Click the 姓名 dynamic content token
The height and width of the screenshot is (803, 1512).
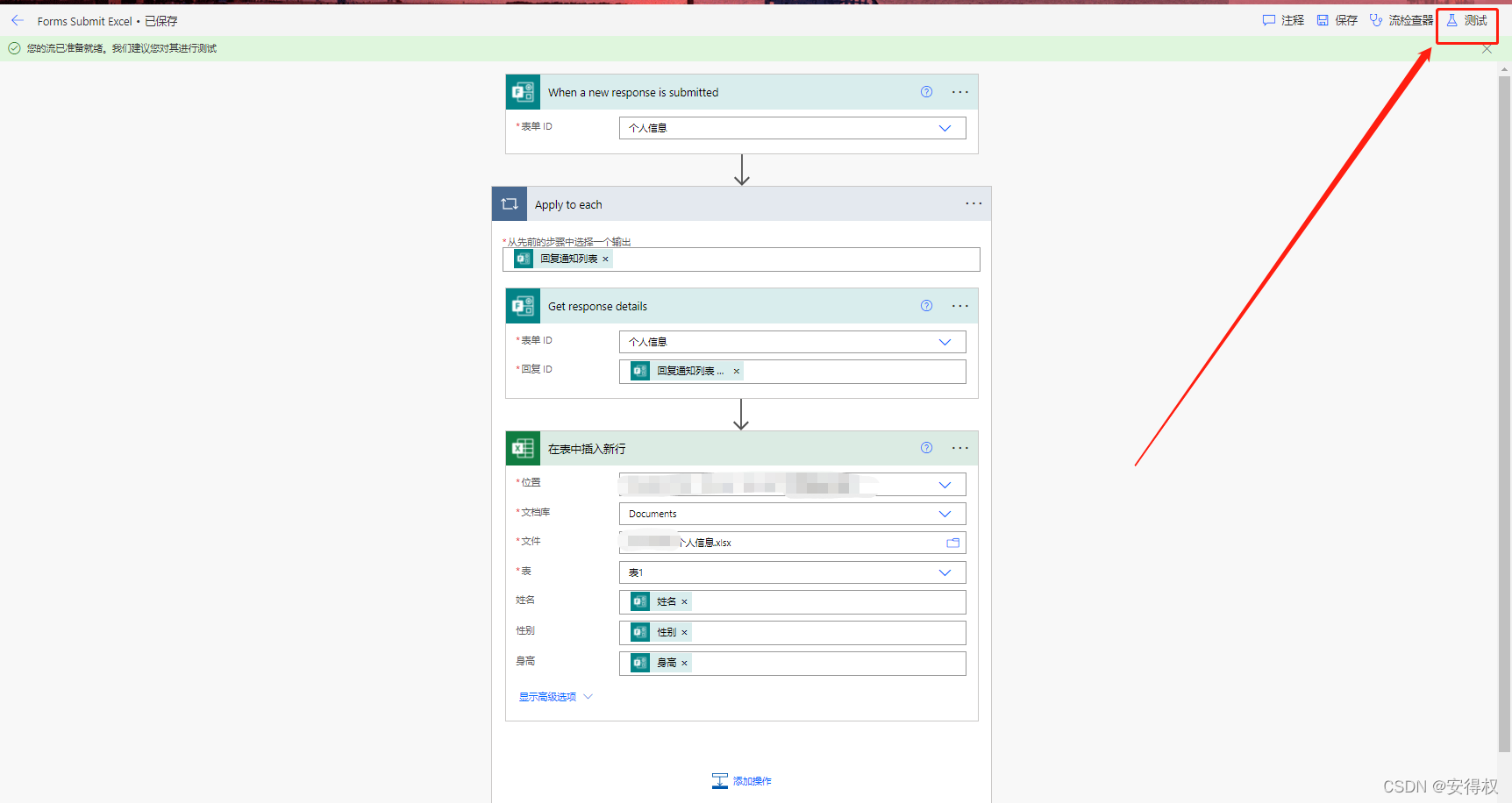click(x=660, y=601)
